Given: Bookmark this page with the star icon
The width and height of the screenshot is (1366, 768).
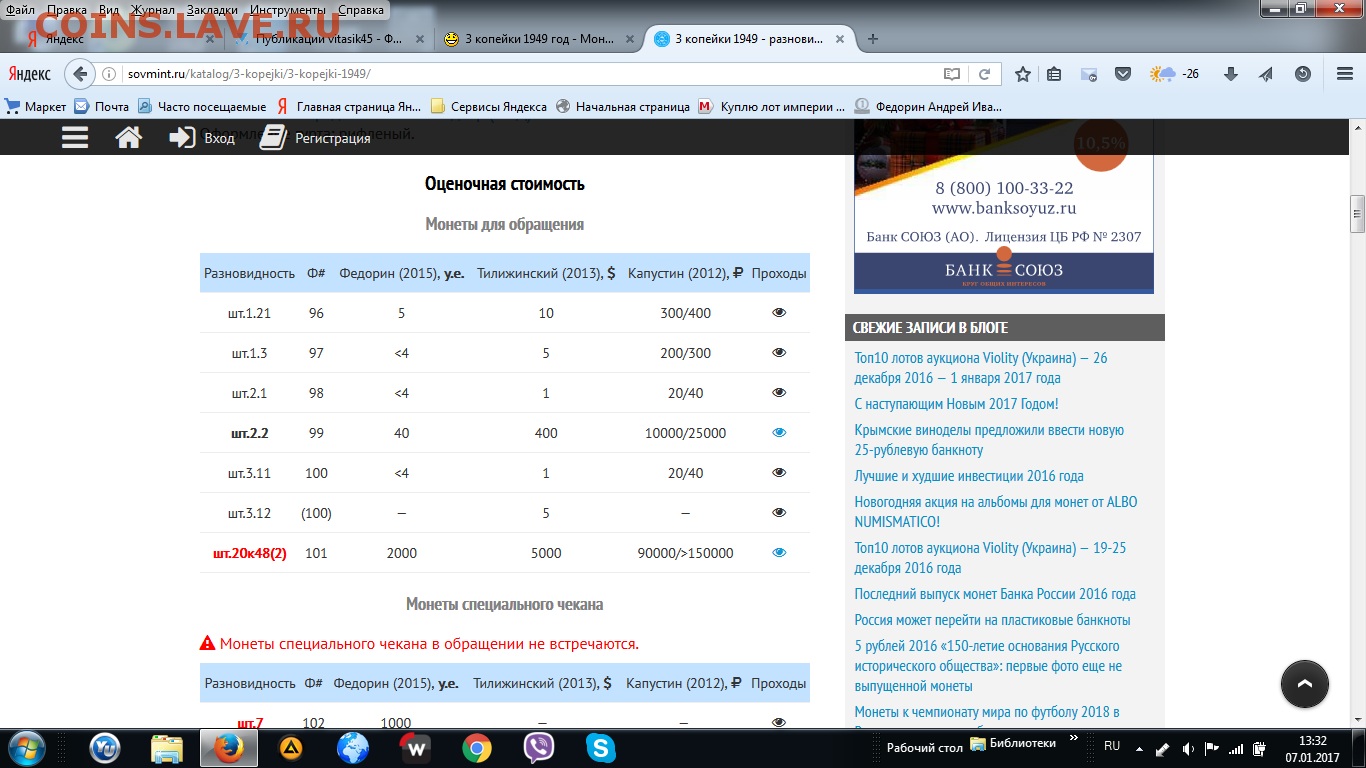Looking at the screenshot, I should click(1022, 74).
